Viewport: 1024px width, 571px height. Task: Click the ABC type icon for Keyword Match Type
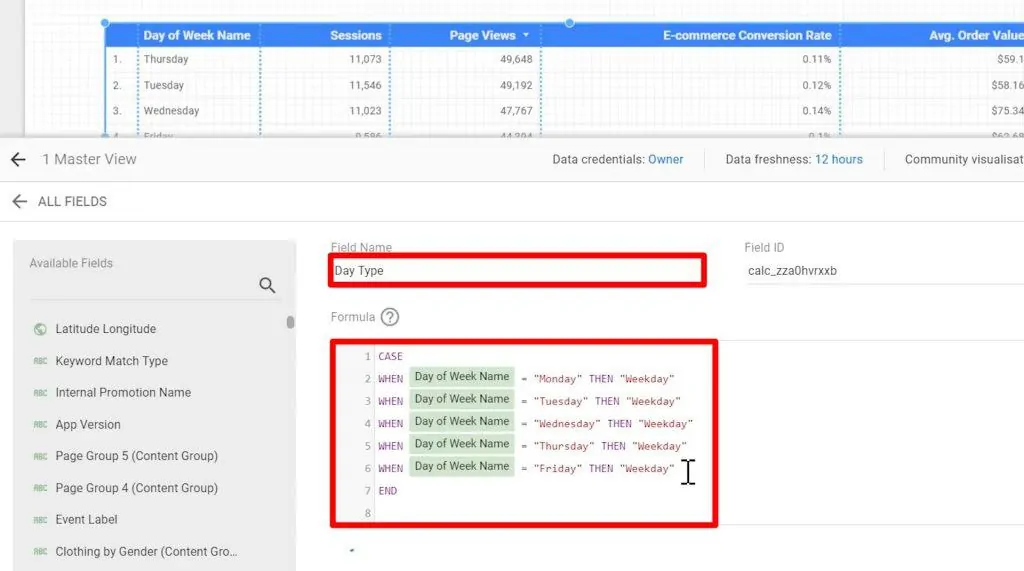(40, 361)
